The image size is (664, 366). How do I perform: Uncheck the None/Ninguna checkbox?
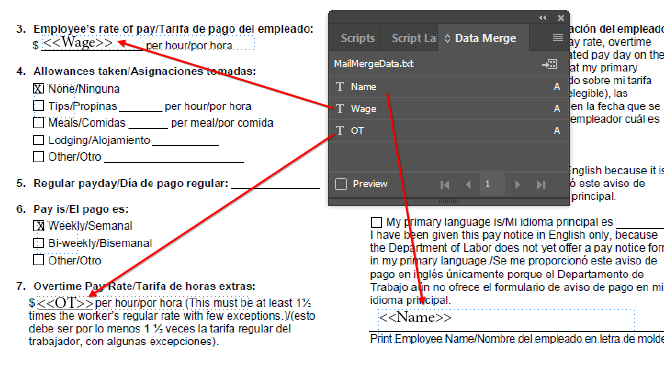coord(39,89)
